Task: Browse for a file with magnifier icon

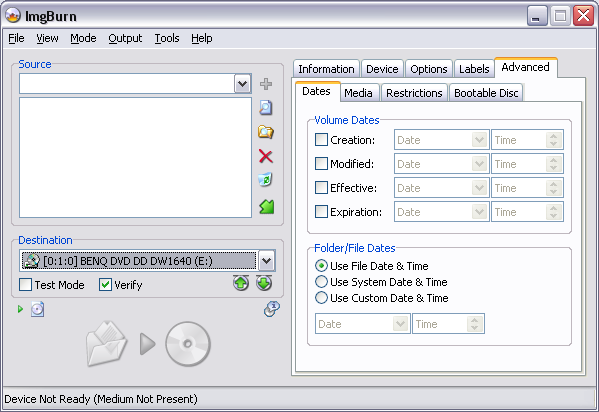Action: point(266,108)
